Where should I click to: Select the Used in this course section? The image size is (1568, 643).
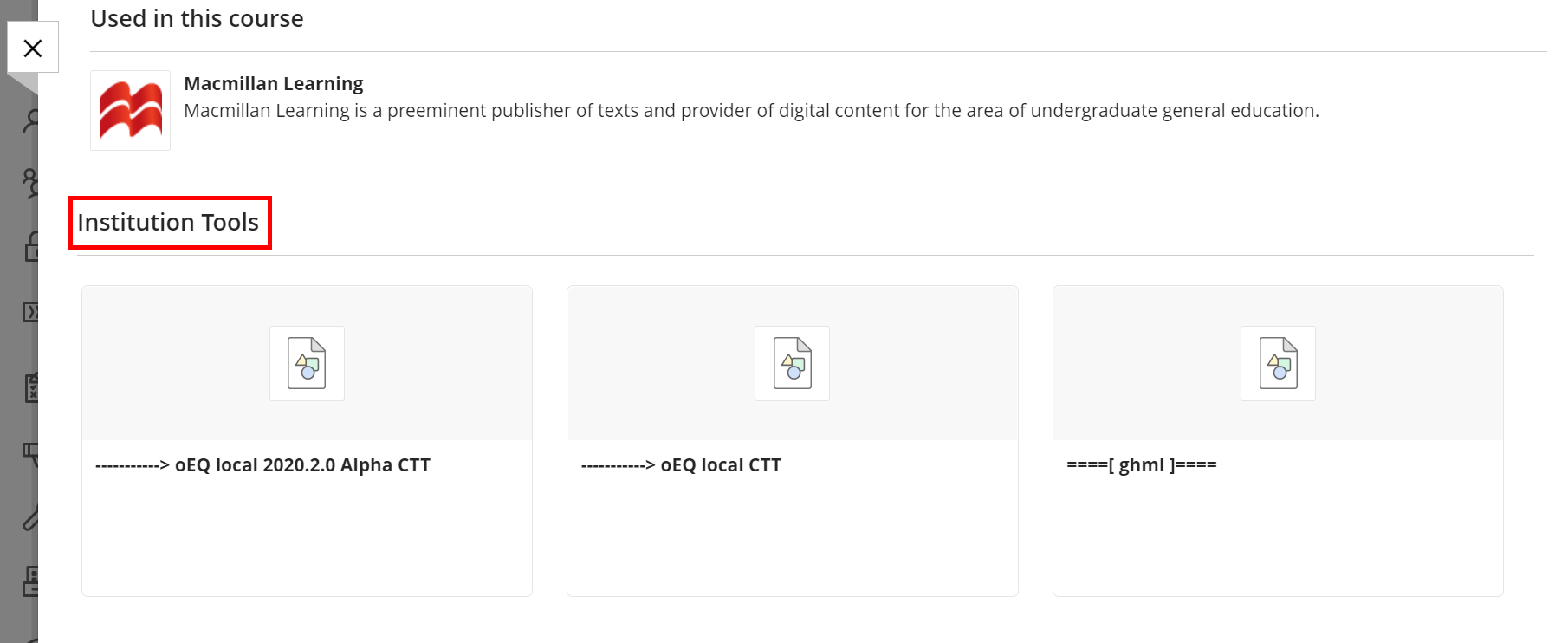tap(196, 18)
